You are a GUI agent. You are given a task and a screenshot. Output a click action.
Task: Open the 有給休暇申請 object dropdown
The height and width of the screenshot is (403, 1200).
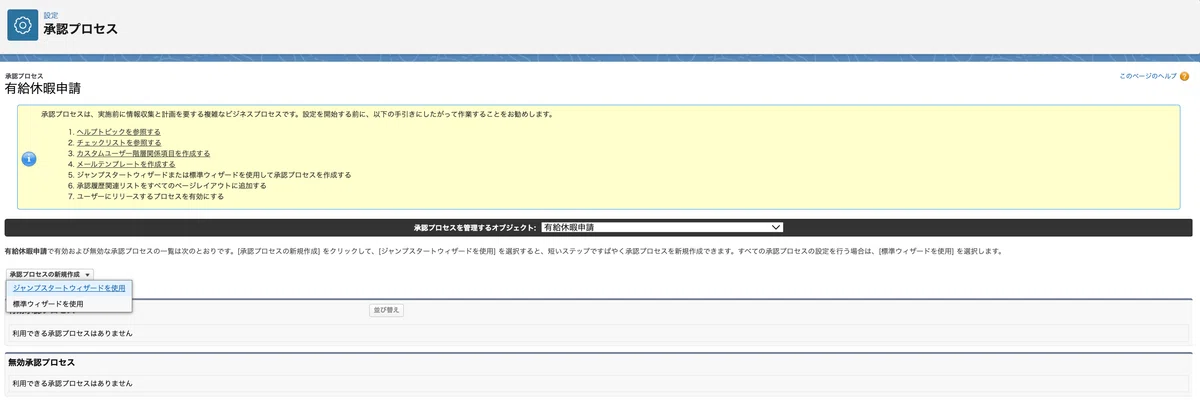point(662,227)
